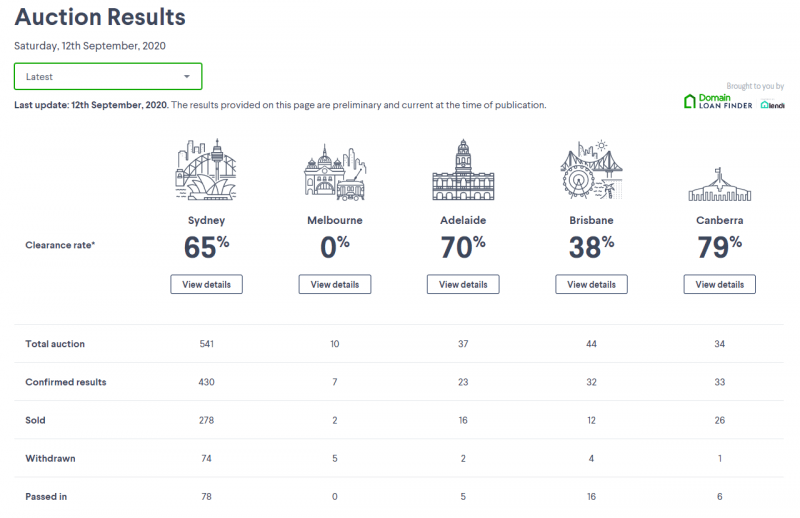
Task: View details for Canberra
Action: [x=719, y=284]
